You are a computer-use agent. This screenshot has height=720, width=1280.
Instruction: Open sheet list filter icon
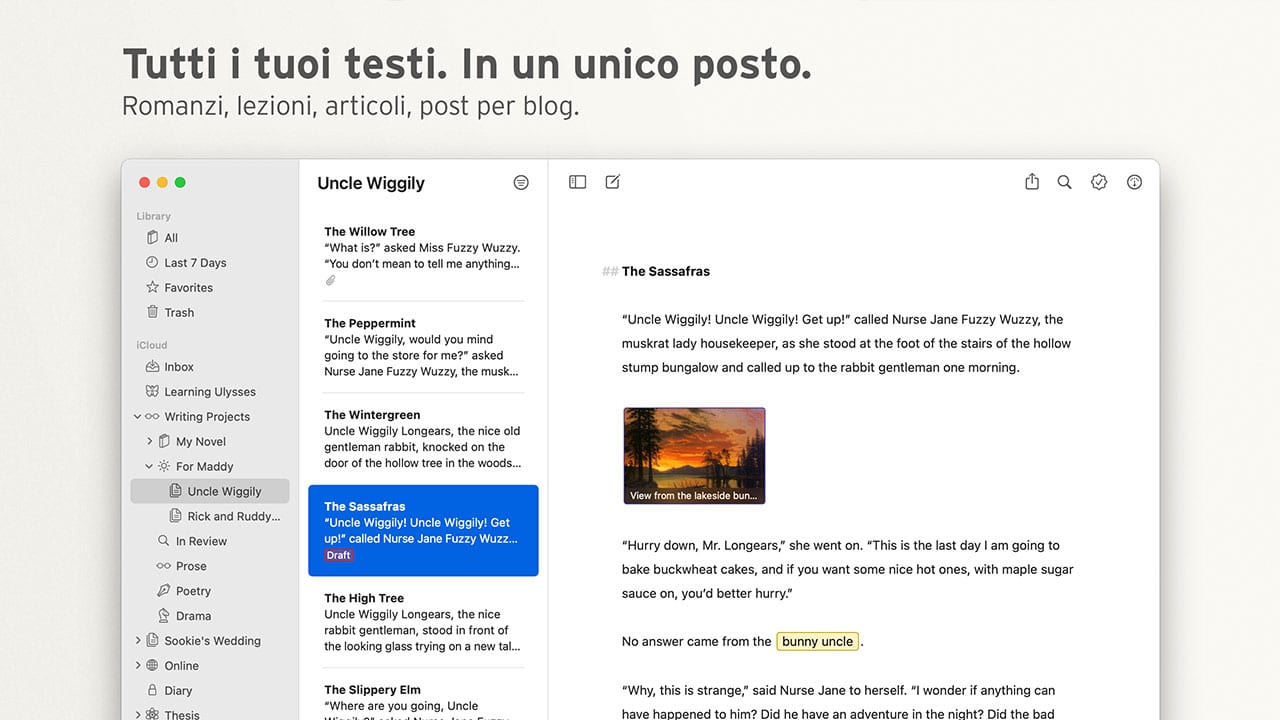coord(521,183)
